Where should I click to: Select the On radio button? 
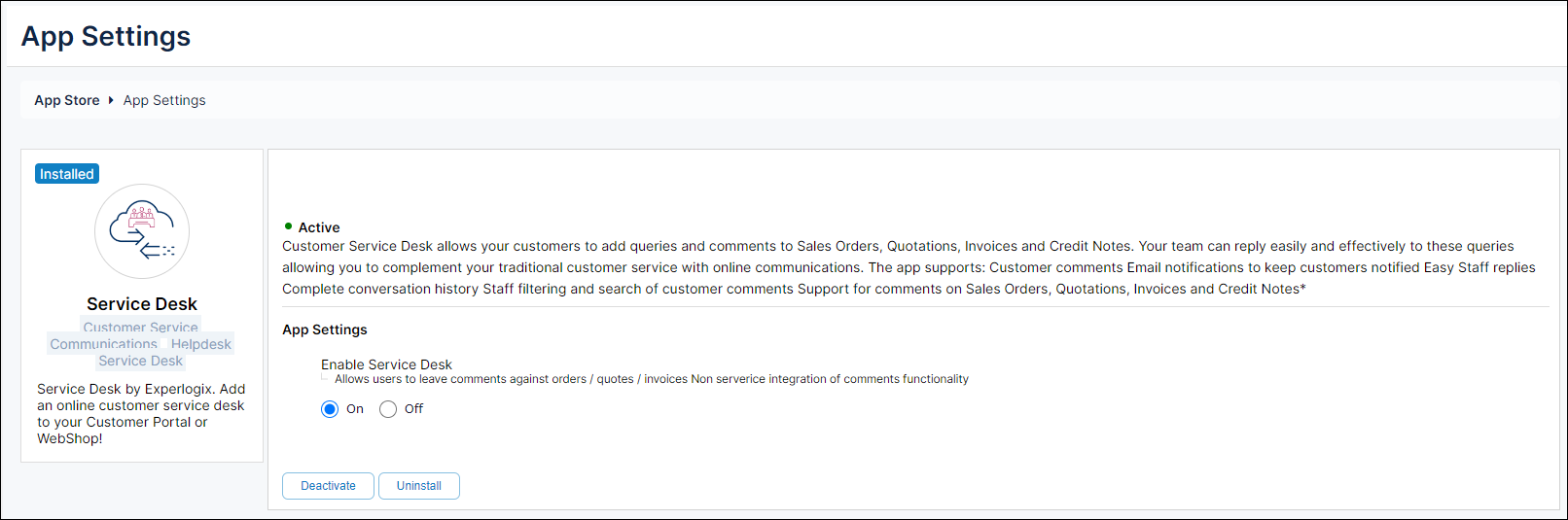[330, 409]
